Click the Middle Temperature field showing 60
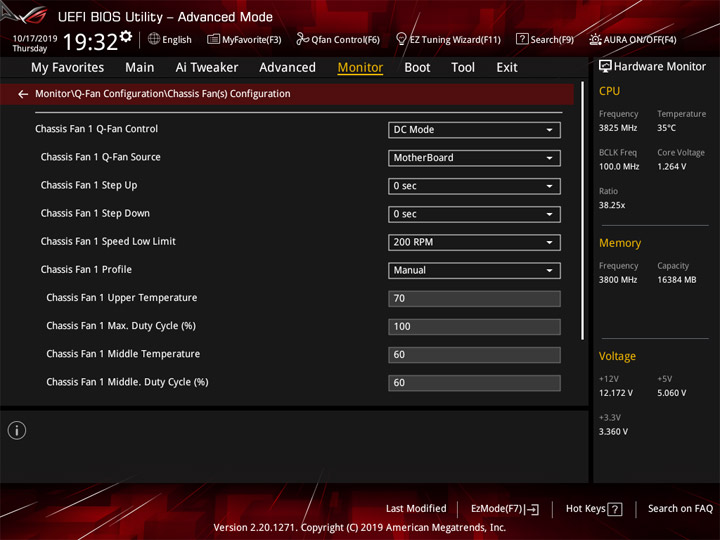This screenshot has width=720, height=540. [474, 355]
